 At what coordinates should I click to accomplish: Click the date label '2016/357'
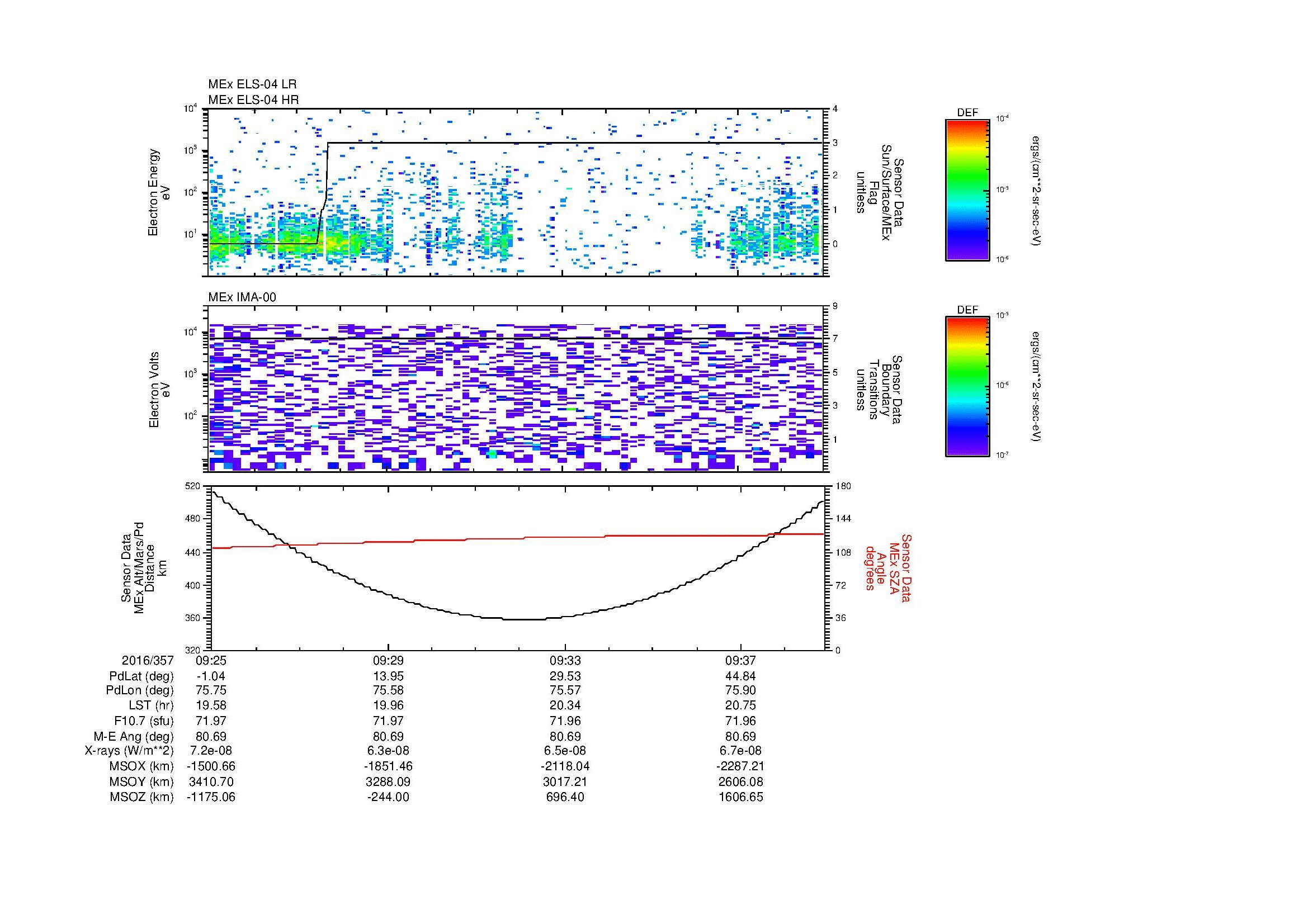pyautogui.click(x=148, y=660)
